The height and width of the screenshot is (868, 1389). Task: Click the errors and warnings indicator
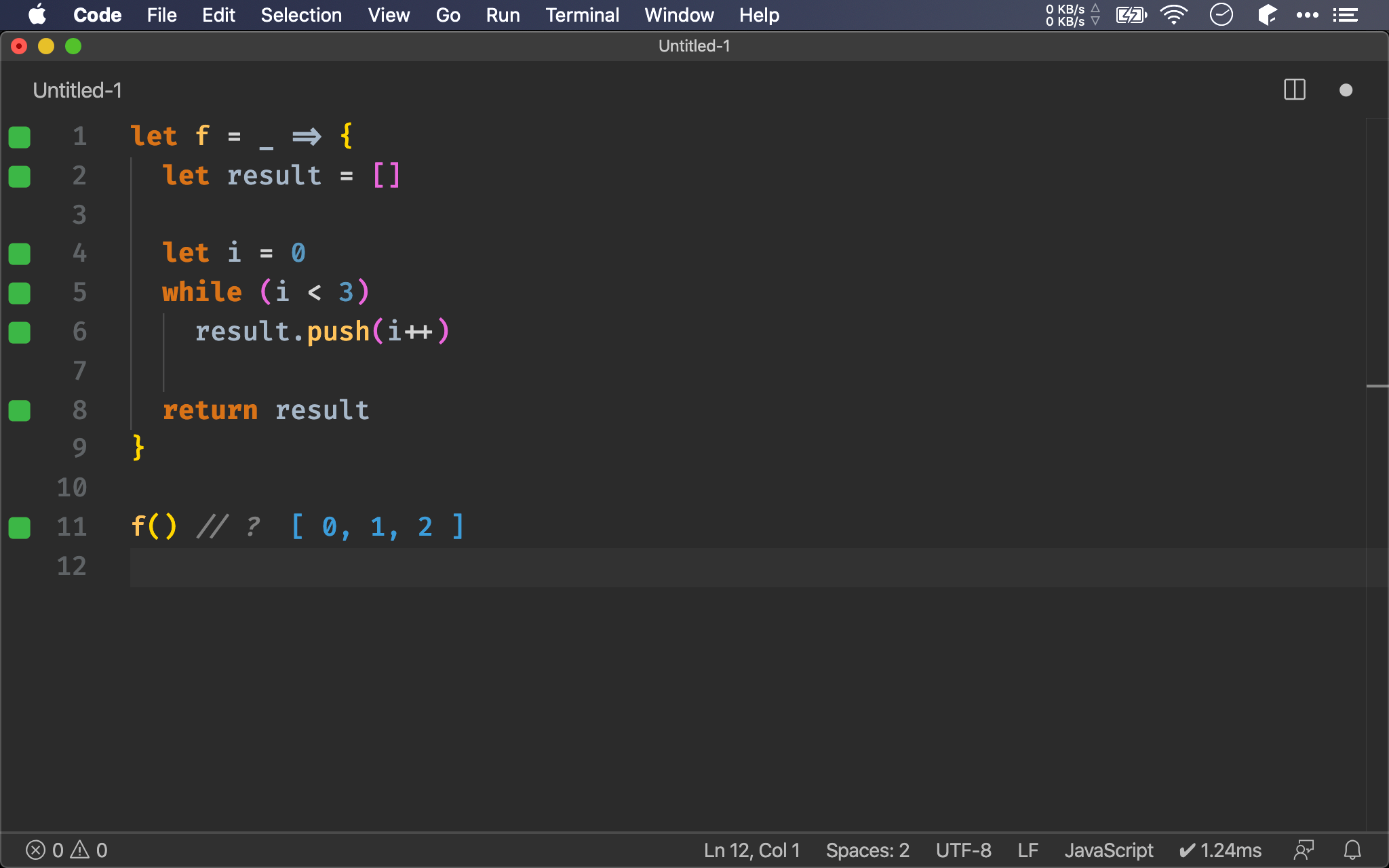66,850
